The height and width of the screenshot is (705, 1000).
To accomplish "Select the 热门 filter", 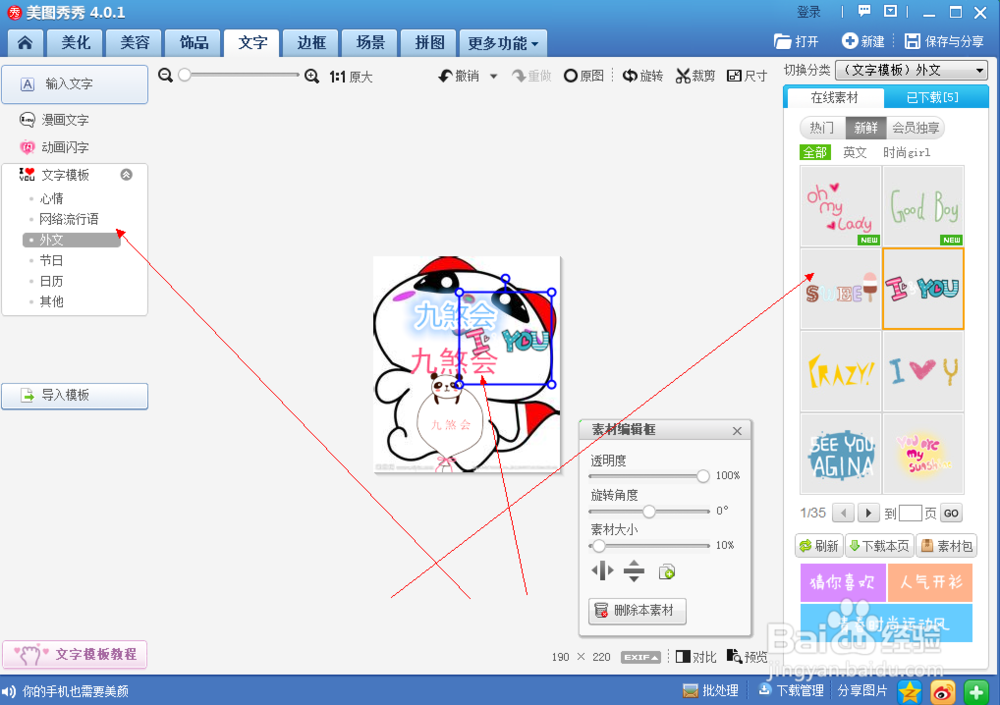I will pyautogui.click(x=822, y=128).
